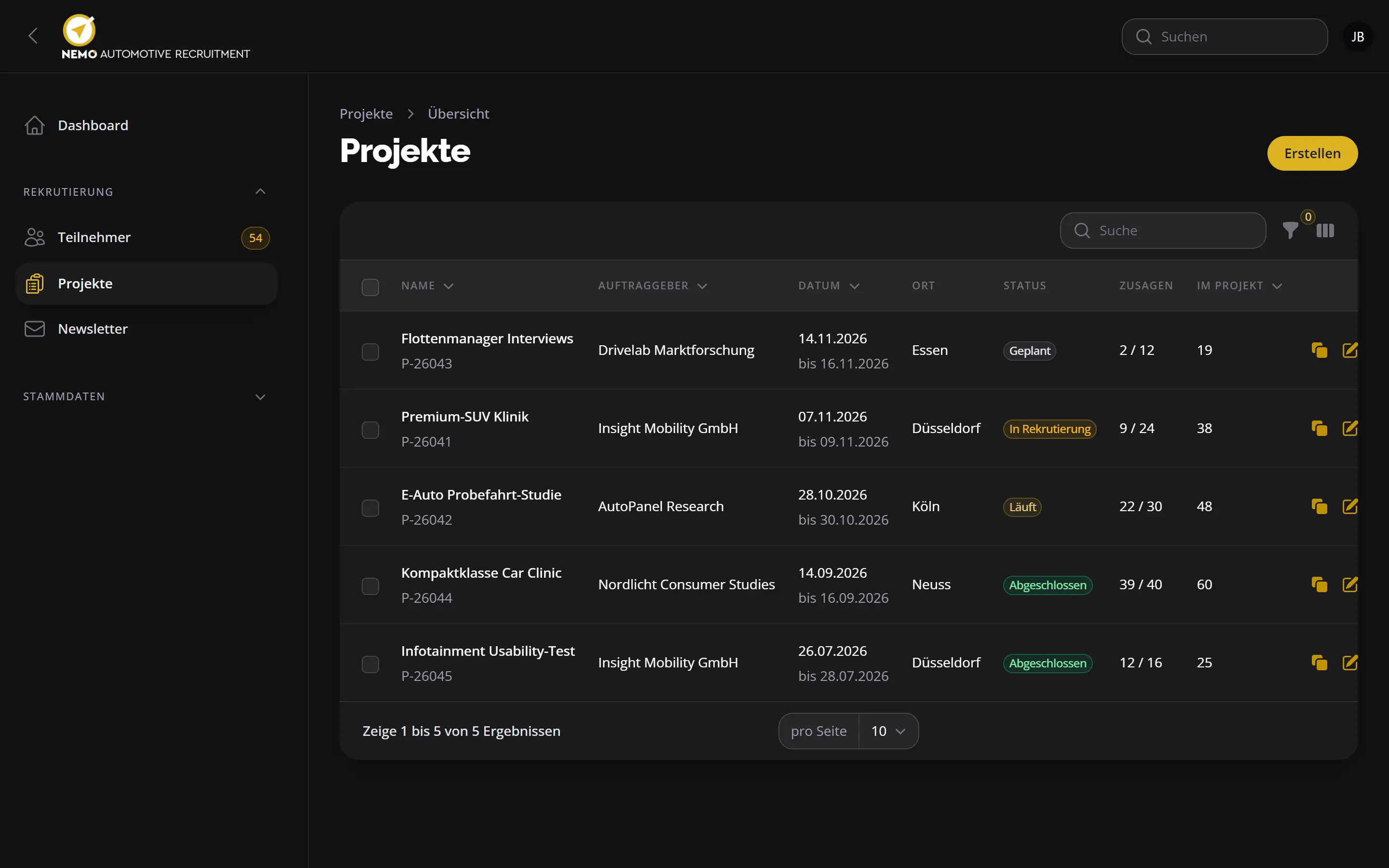The width and height of the screenshot is (1389, 868).
Task: Open the table filter funnel icon
Action: click(1290, 231)
